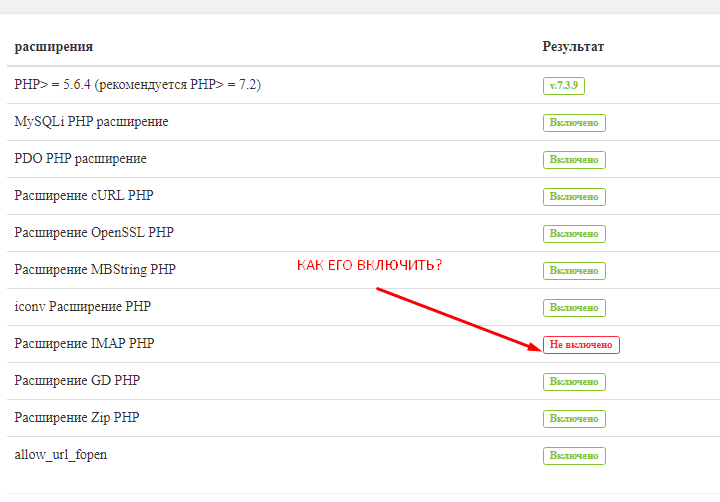Click the 'Результат' column header
Image resolution: width=720 pixels, height=502 pixels.
[x=573, y=47]
